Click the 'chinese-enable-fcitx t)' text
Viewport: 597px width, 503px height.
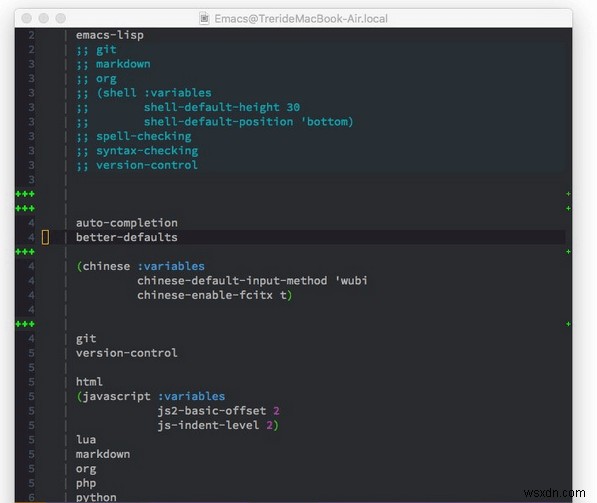coord(215,295)
